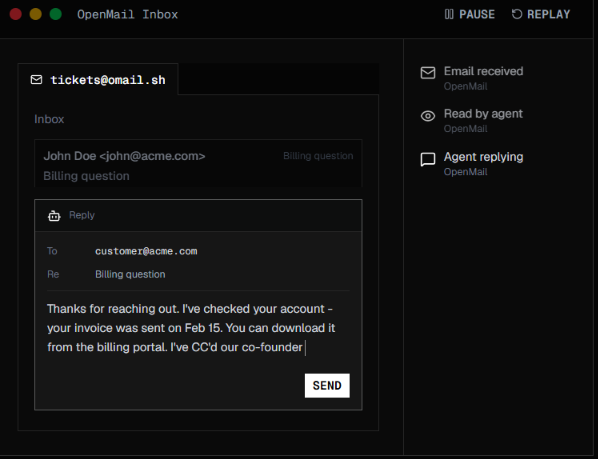Click into the reply message body text
Screen dimensions: 598x459
coord(191,328)
